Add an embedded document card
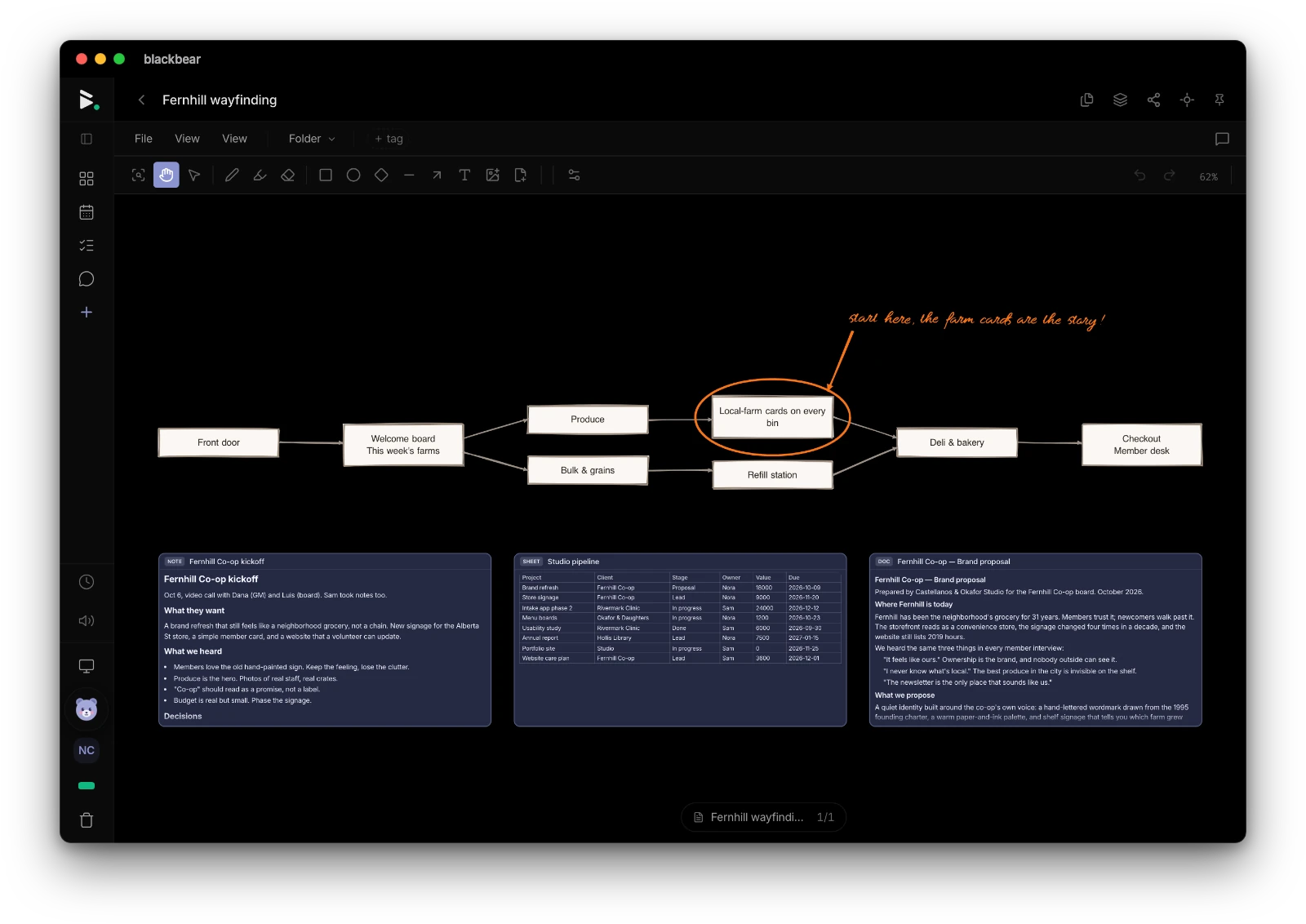The height and width of the screenshot is (924, 1306). click(x=520, y=175)
